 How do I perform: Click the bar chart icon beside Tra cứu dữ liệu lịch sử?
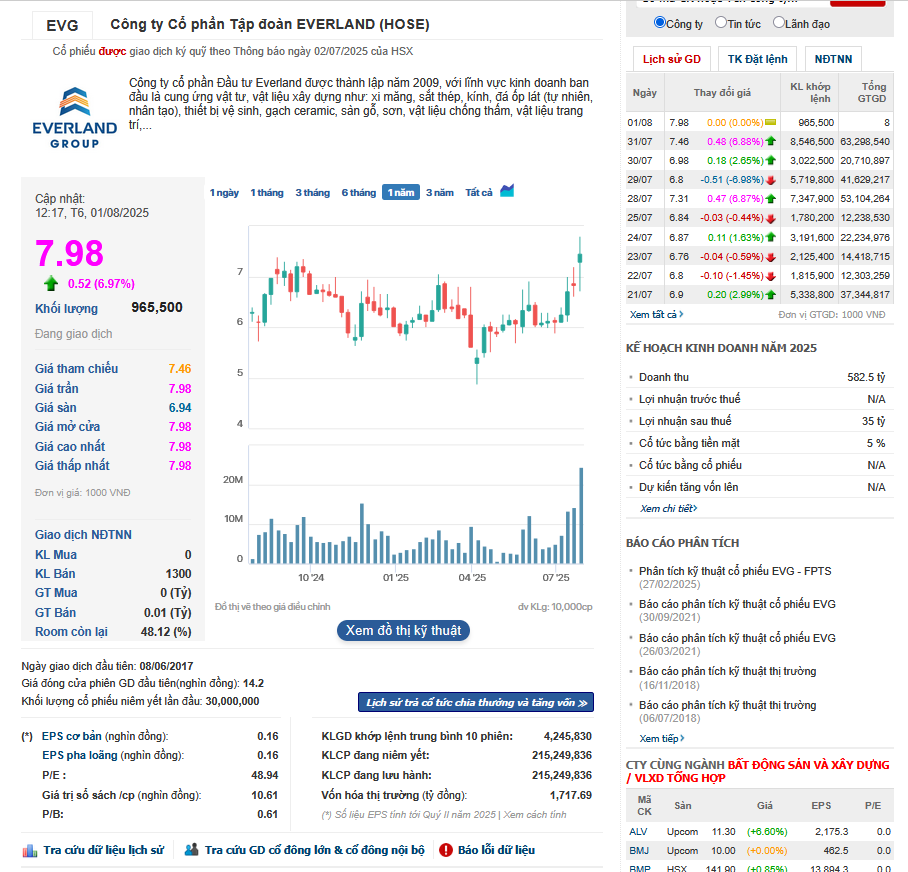pos(30,850)
